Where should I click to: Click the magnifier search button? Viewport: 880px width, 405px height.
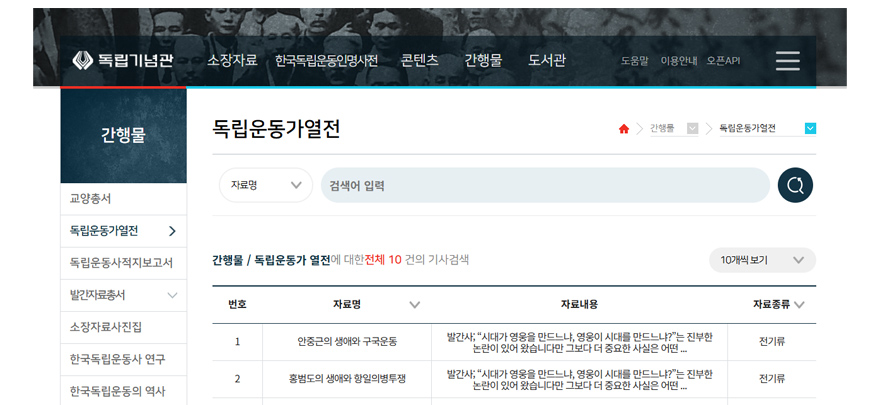click(x=795, y=185)
